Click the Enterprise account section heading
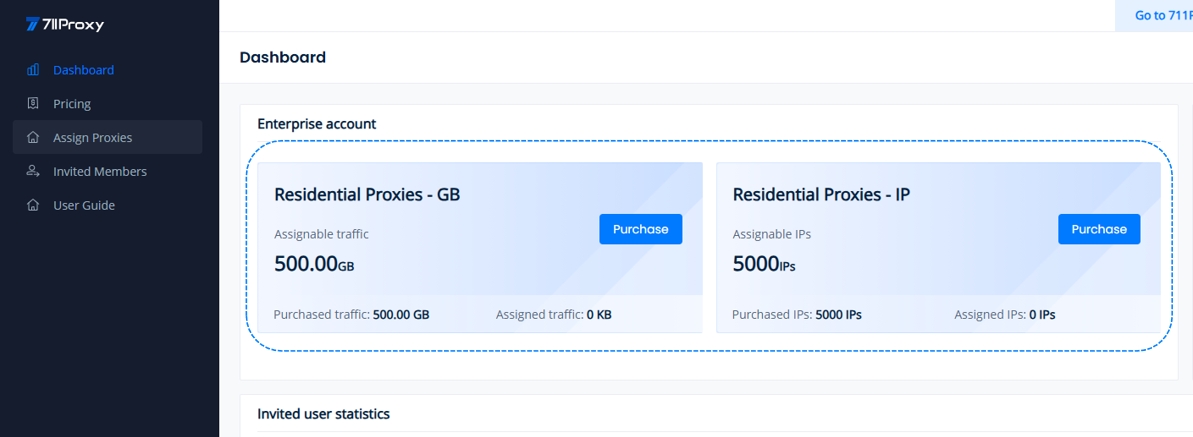 point(316,124)
